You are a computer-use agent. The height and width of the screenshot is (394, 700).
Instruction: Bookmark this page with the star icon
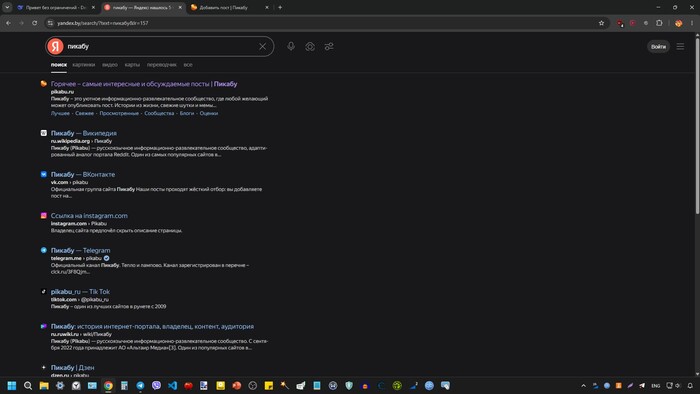click(601, 23)
